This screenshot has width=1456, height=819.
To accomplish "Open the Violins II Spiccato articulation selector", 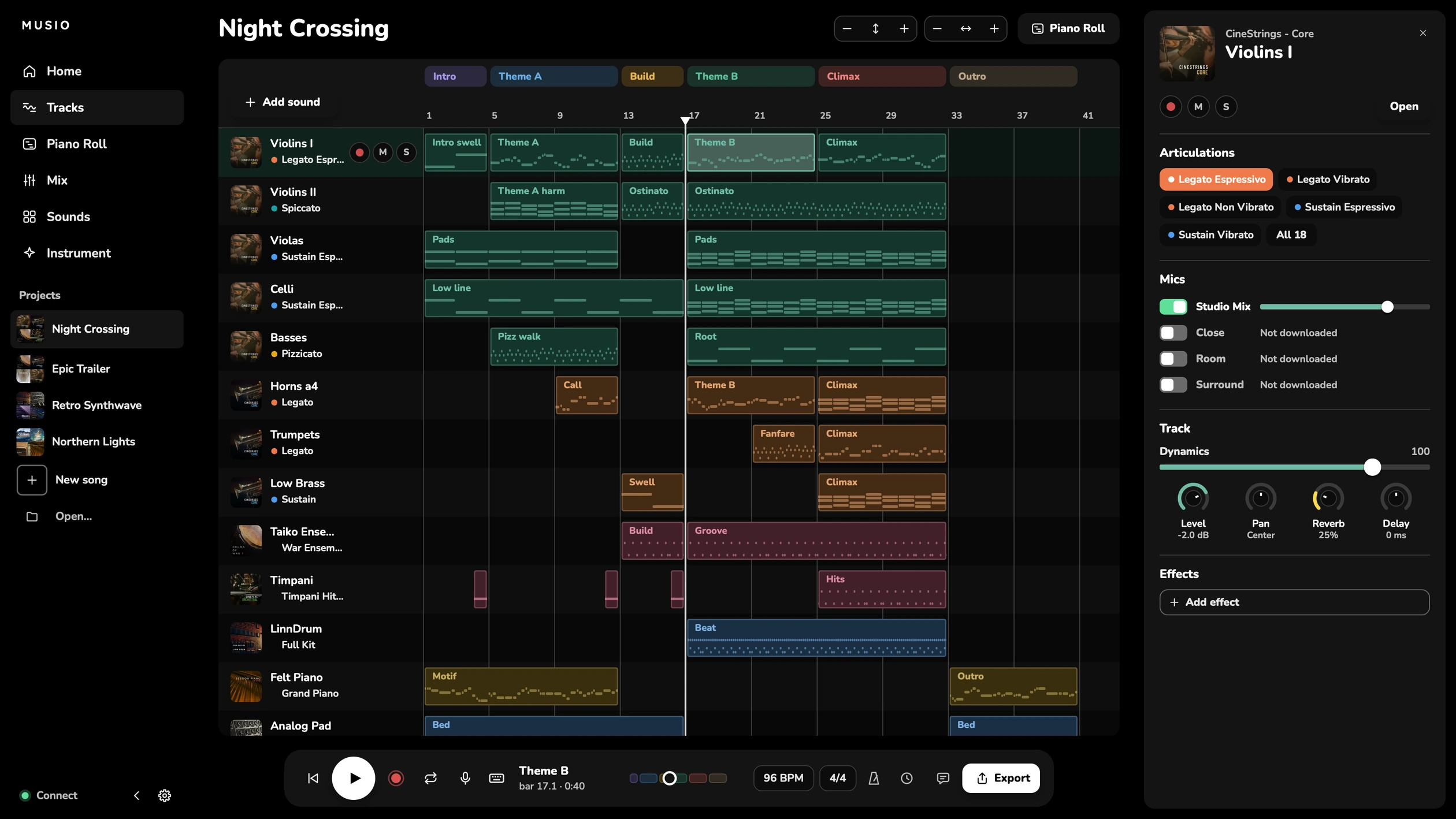I will click(296, 208).
